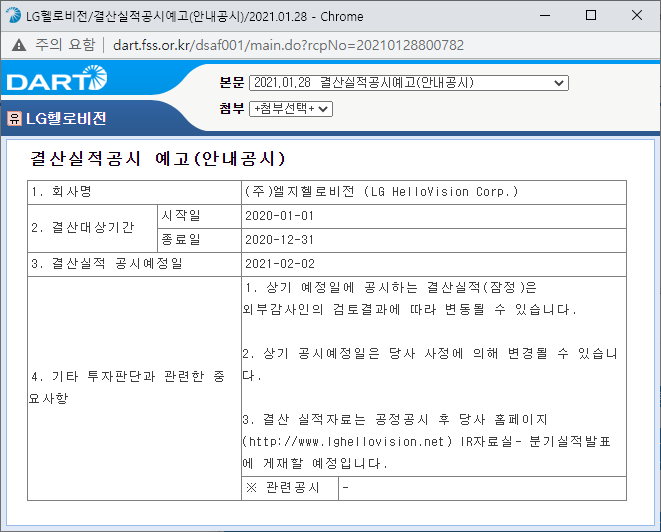Viewport: 661px width, 532px height.
Task: Minimize the Chrome window
Action: tap(545, 16)
